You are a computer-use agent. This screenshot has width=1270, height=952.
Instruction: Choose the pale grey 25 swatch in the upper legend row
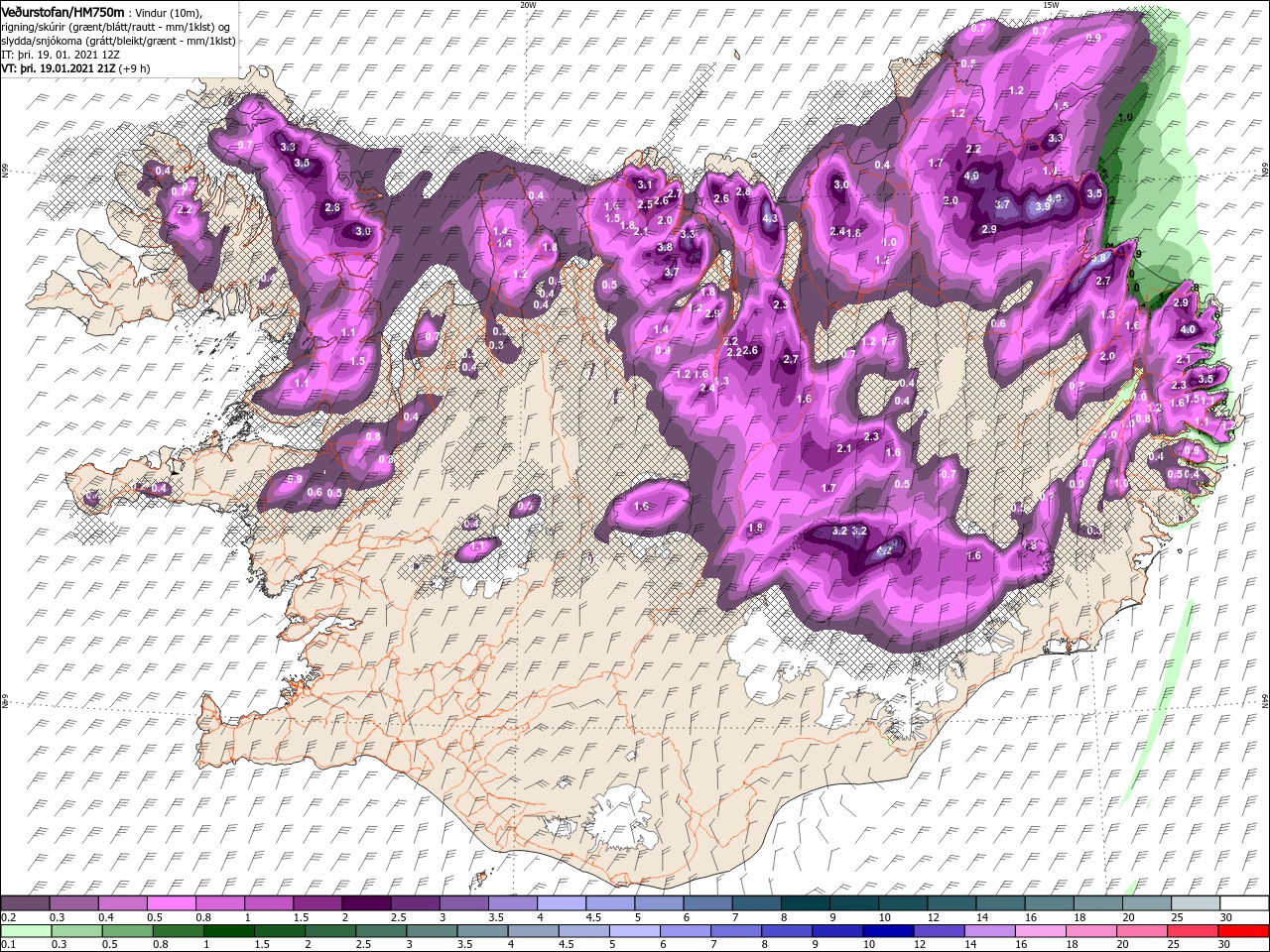pyautogui.click(x=1194, y=903)
